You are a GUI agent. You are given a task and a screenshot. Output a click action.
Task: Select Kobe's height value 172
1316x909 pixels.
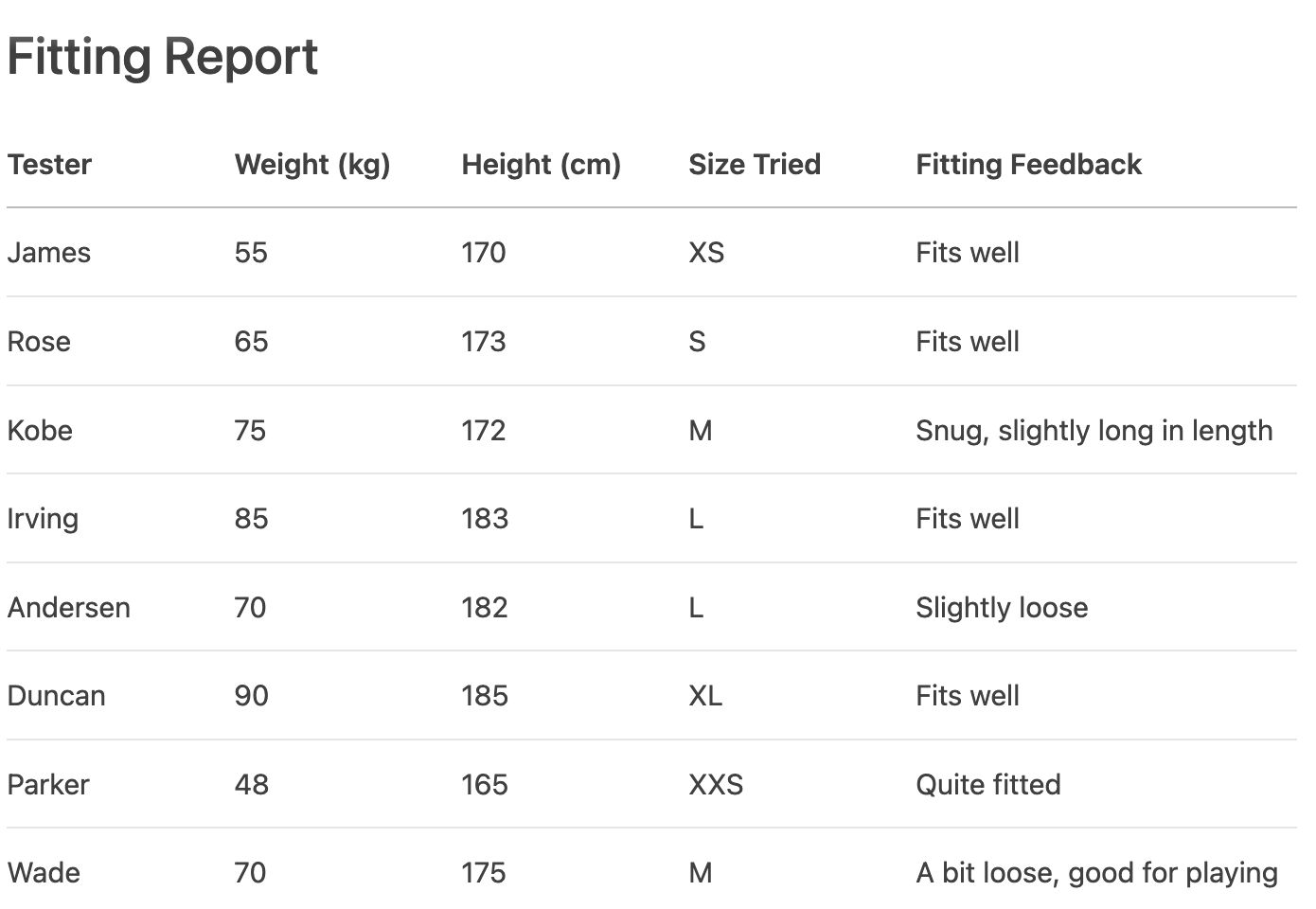(x=484, y=431)
